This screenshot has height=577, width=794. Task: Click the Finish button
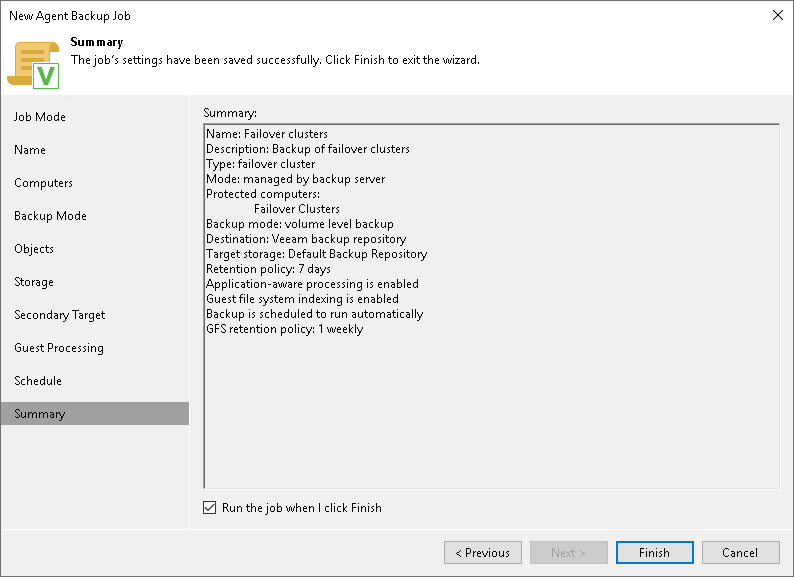coord(654,552)
